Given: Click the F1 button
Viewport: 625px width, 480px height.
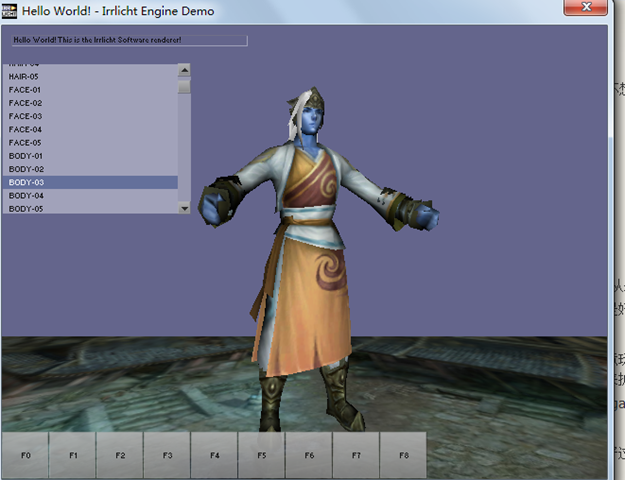Looking at the screenshot, I should point(73,455).
